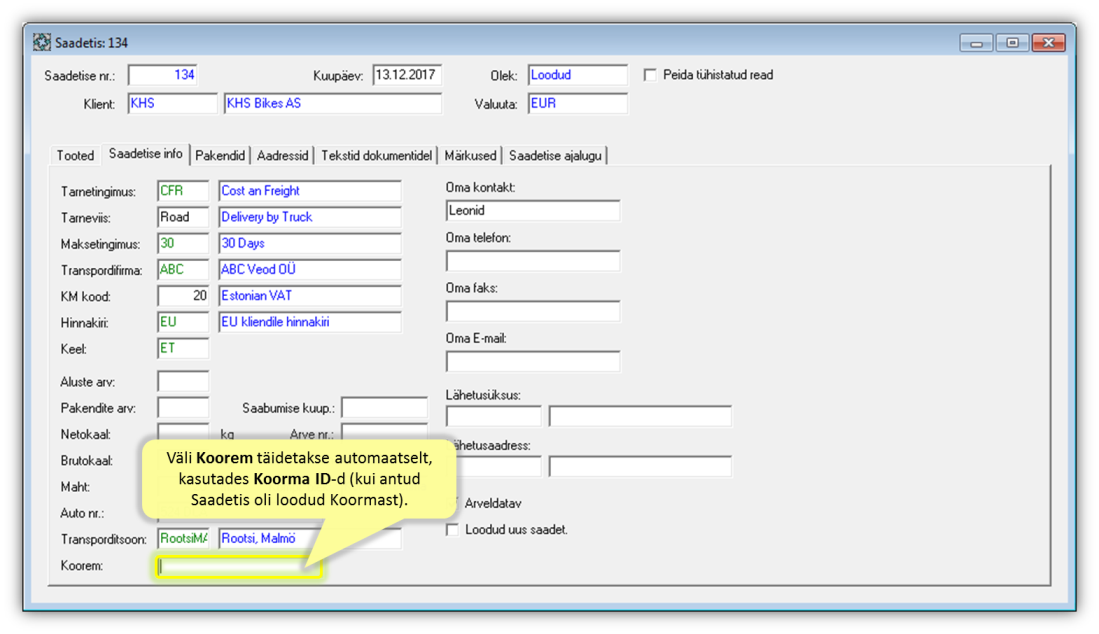Click the Hinnakiri code field EU
Screen dimensions: 1099x634
click(x=183, y=322)
